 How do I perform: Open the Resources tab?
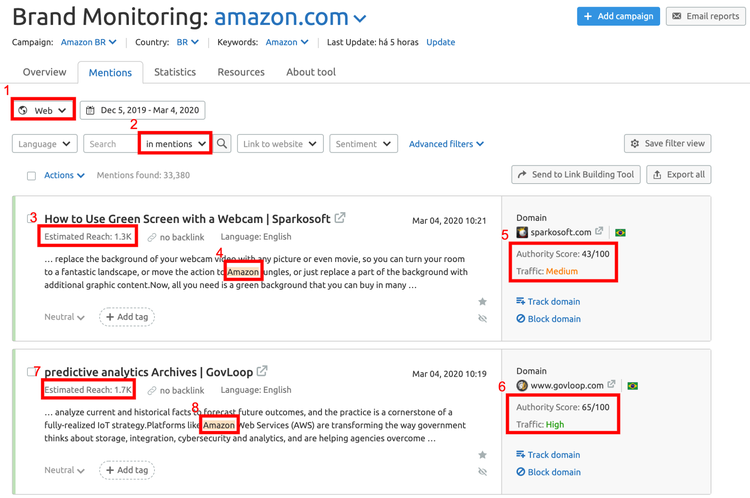pos(241,72)
